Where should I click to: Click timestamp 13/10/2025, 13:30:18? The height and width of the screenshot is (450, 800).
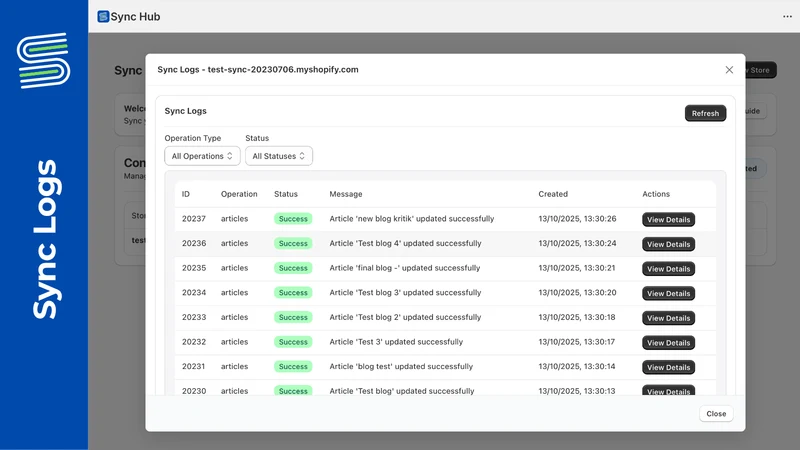click(577, 317)
